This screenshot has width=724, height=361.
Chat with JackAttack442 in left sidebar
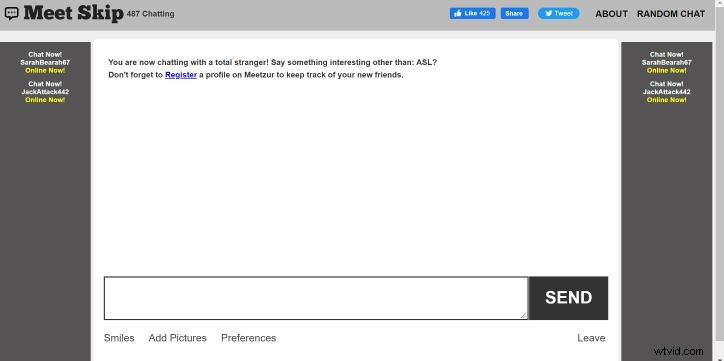coord(45,92)
